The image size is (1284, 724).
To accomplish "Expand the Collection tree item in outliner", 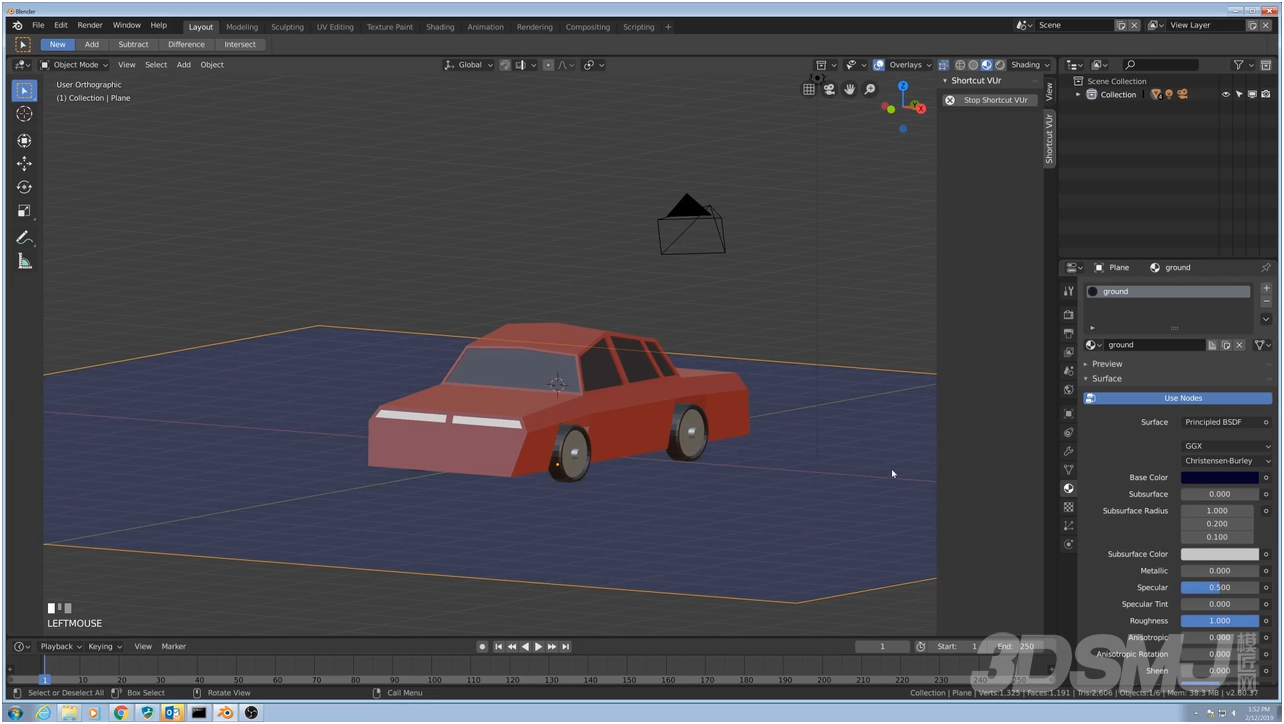I will [1078, 95].
